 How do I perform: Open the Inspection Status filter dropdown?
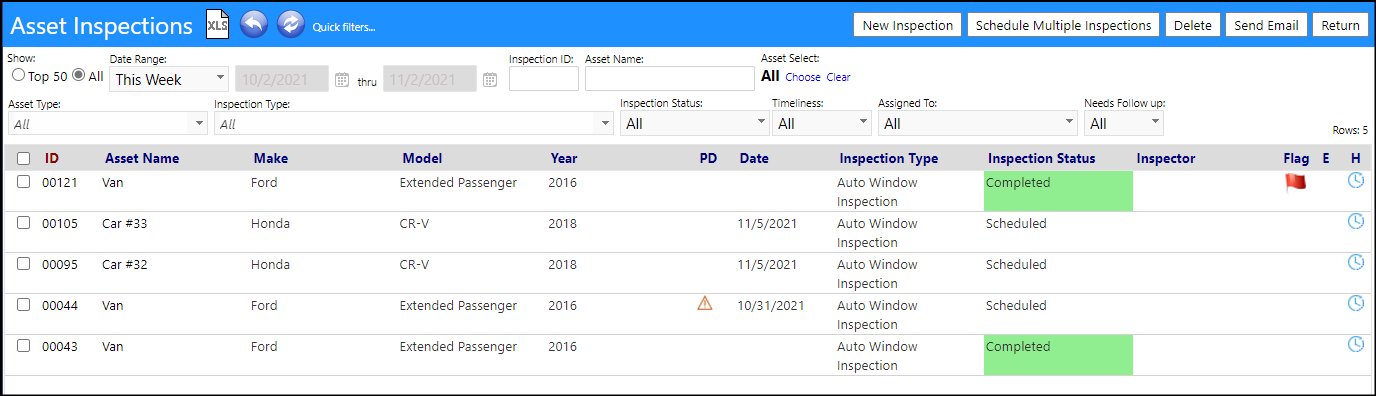(694, 123)
